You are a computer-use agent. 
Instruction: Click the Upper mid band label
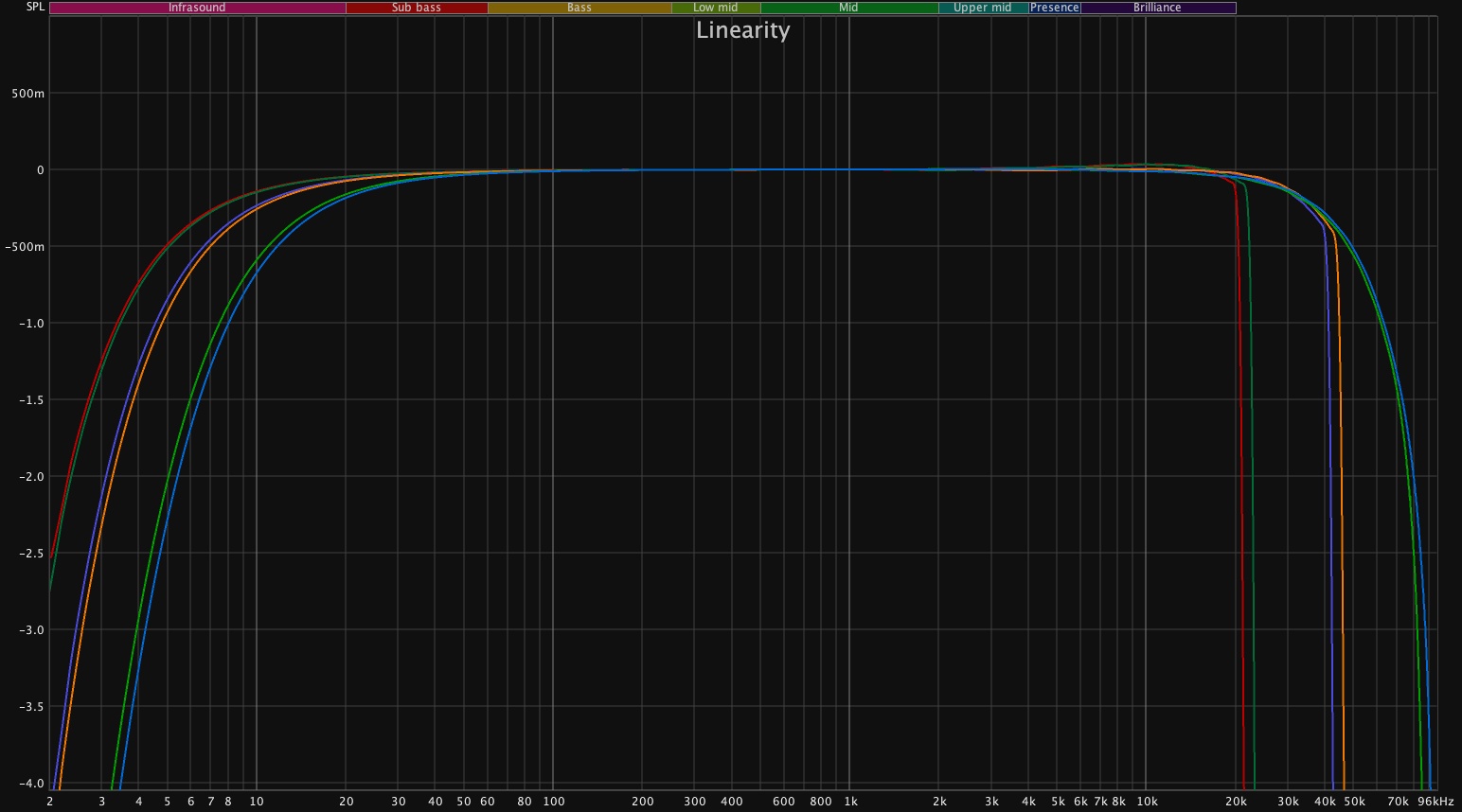coord(983,8)
